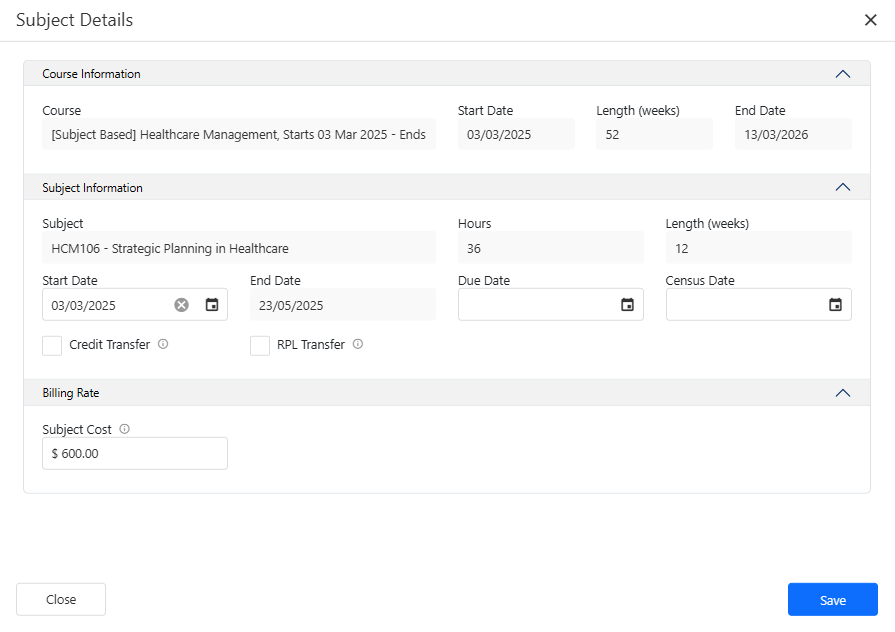Click the Census Date input field
Viewport: 895px width, 632px height.
(743, 305)
